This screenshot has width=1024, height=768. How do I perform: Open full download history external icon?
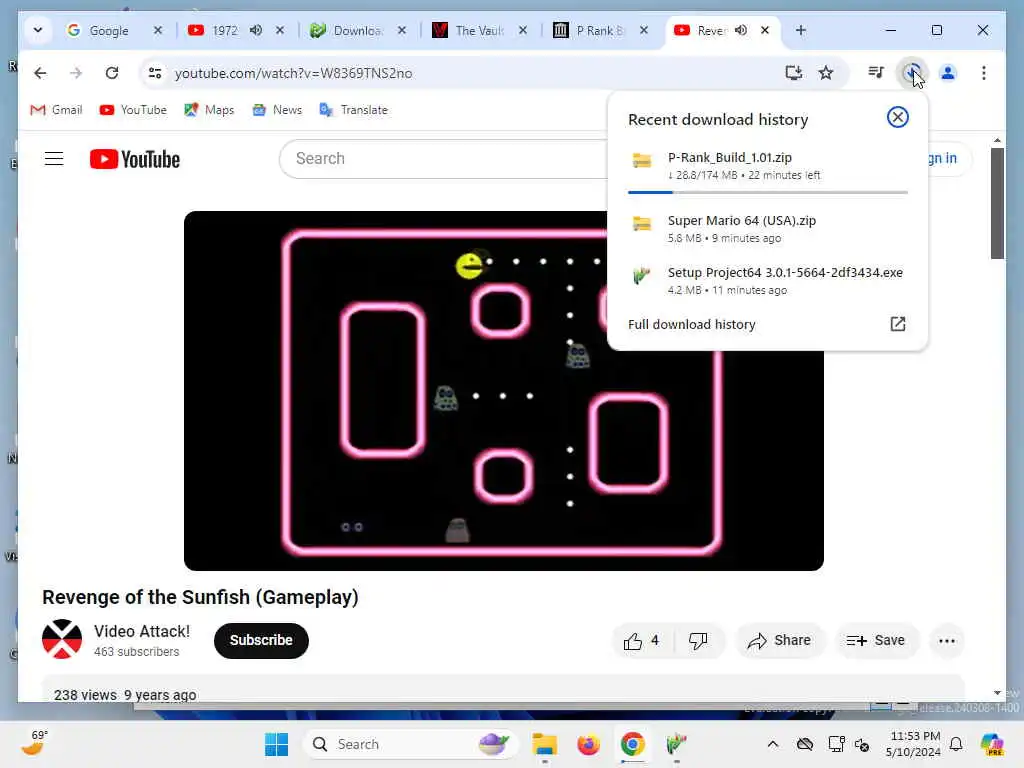coord(897,324)
